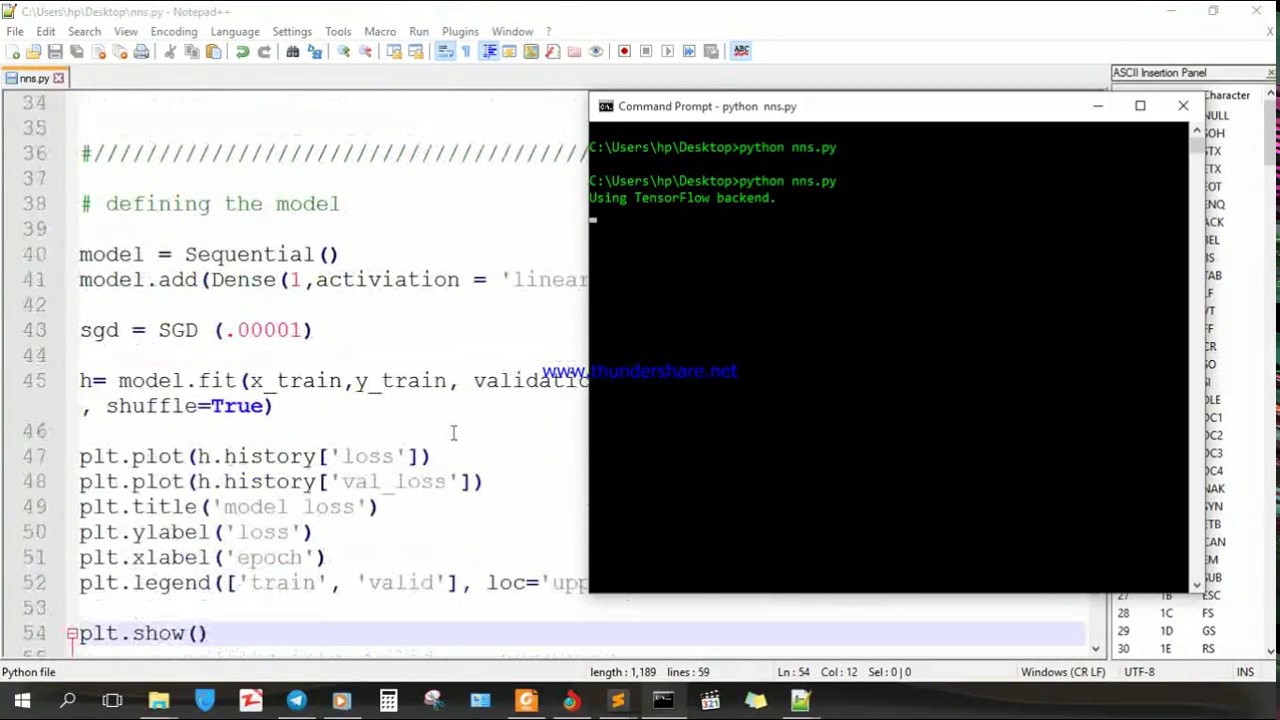The width and height of the screenshot is (1280, 720).
Task: Save the file with the floppy icon
Action: click(x=55, y=51)
